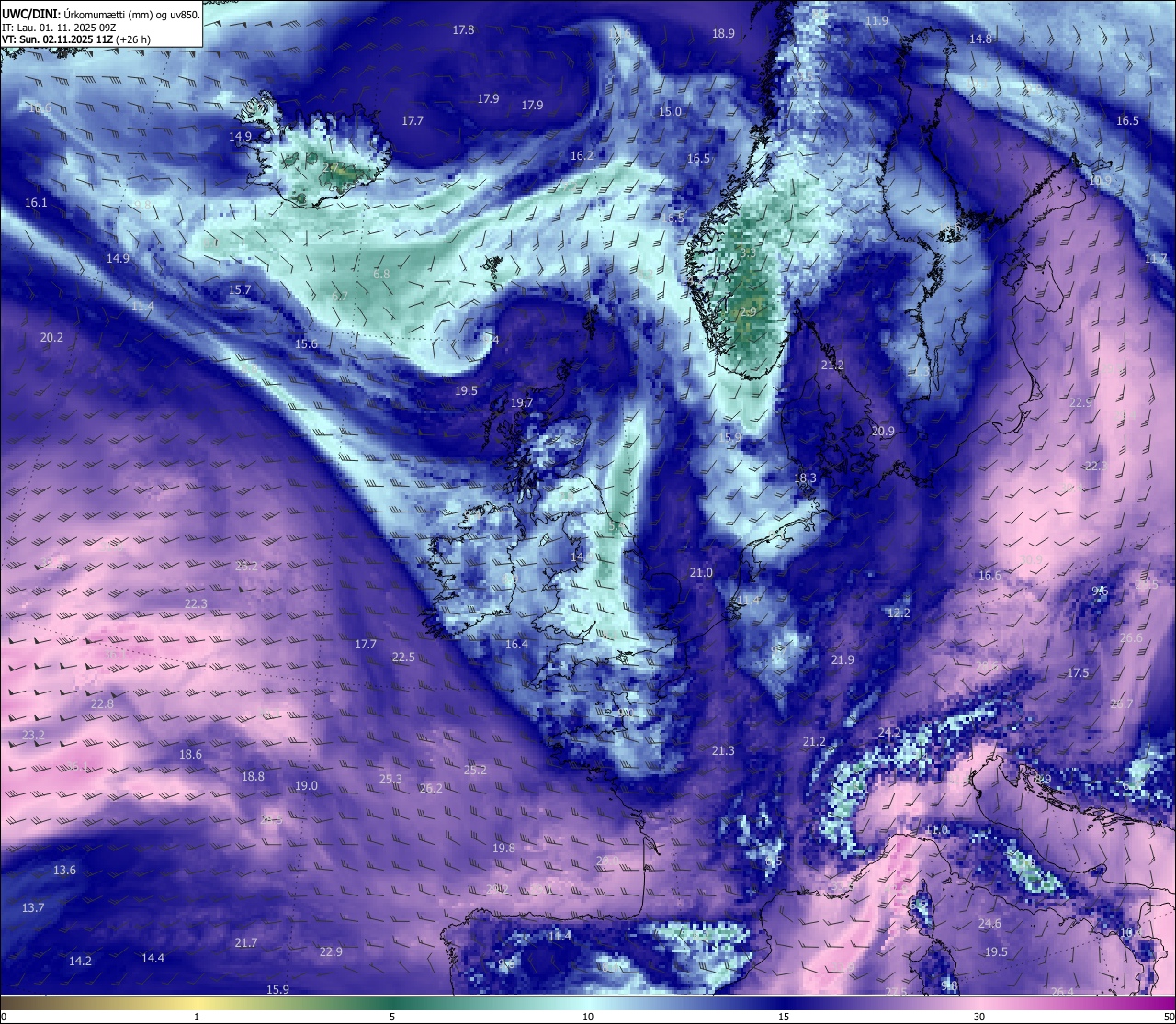Click the map value 22.5

(403, 658)
